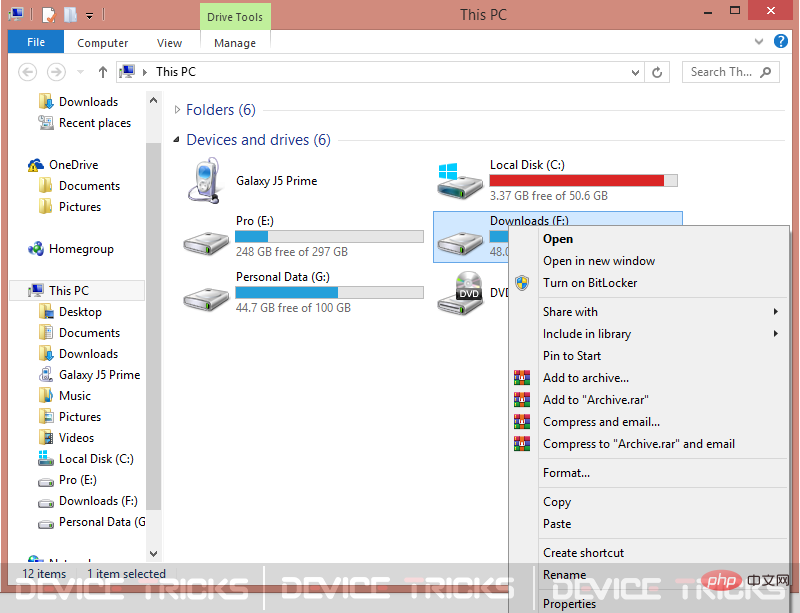
Task: Click the navigation pane scroll up arrow
Action: (x=153, y=101)
